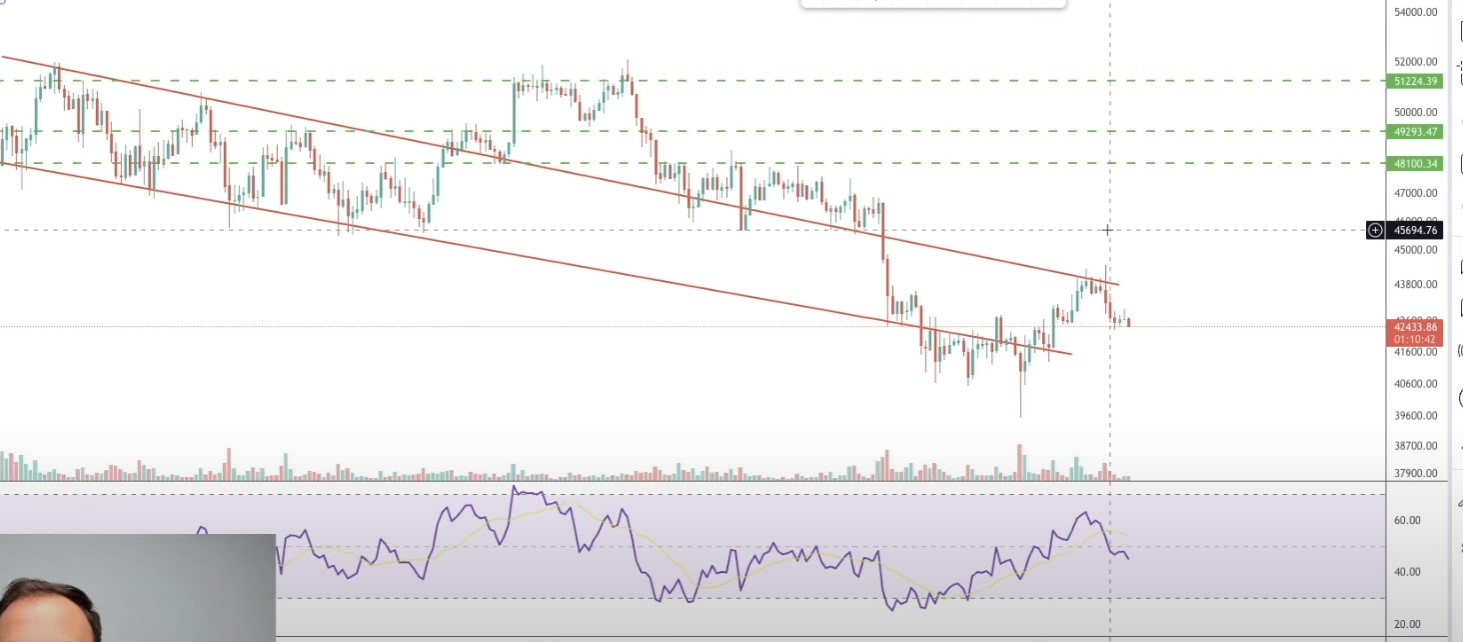1463x642 pixels.
Task: Click the 60.00 RSI scale label
Action: pyautogui.click(x=1407, y=520)
